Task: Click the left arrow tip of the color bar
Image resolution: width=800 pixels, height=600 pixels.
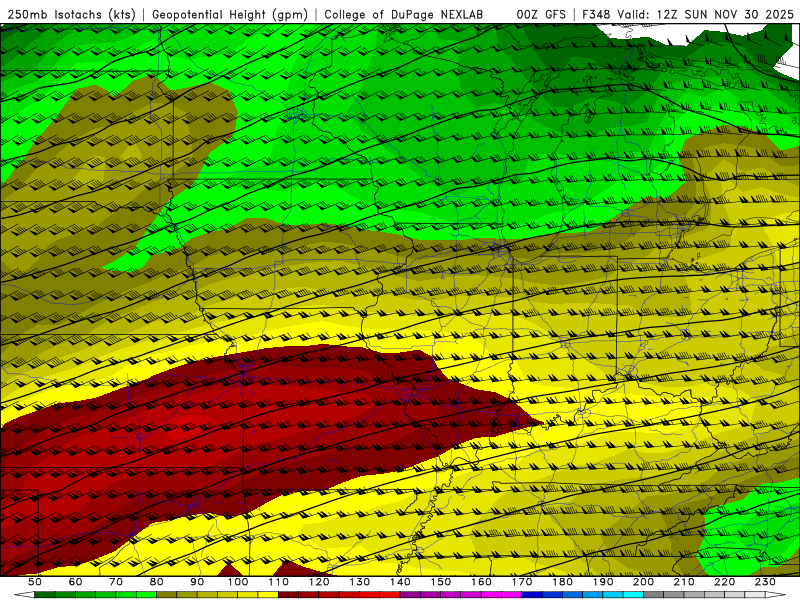Action: (x=19, y=594)
